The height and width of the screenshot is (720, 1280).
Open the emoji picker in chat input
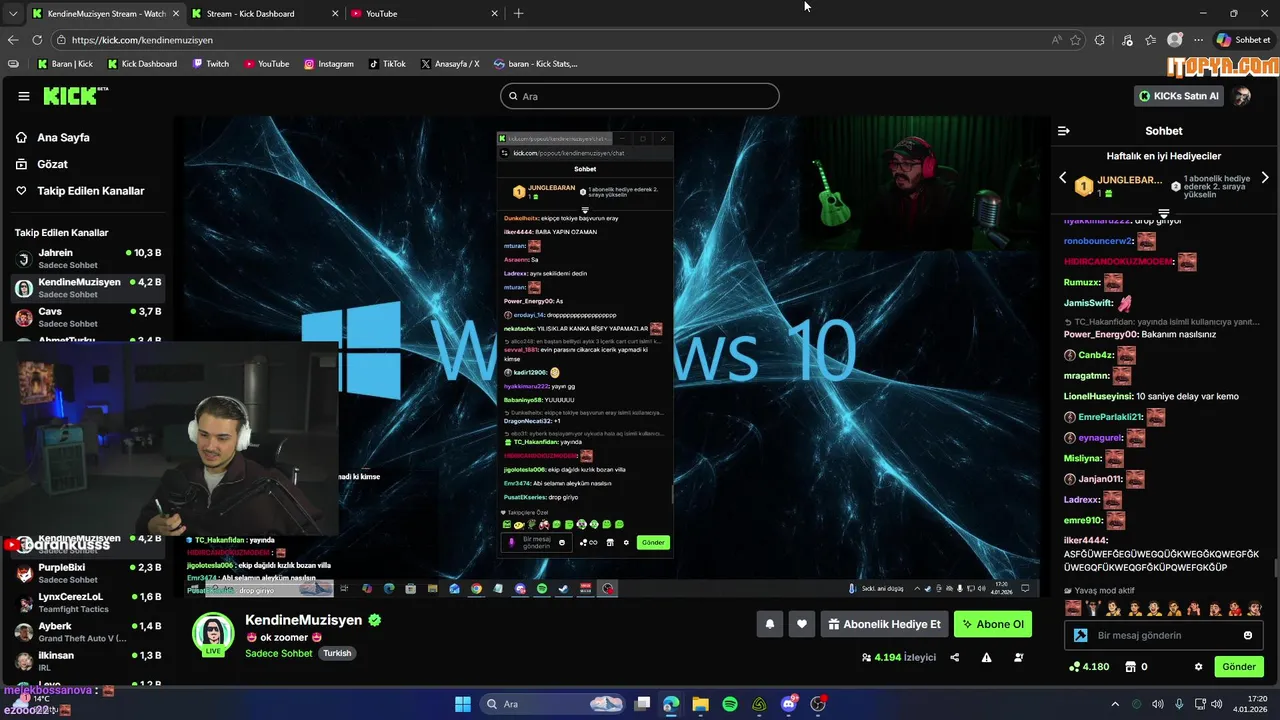point(1248,635)
